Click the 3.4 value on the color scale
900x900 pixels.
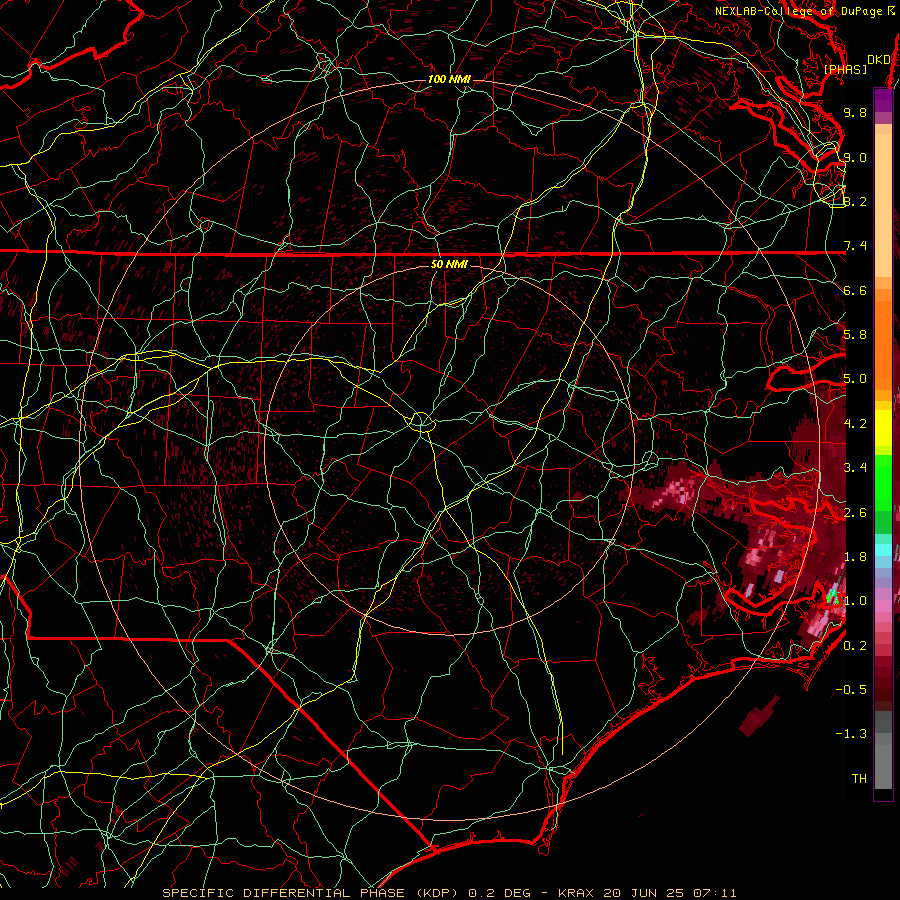click(855, 468)
